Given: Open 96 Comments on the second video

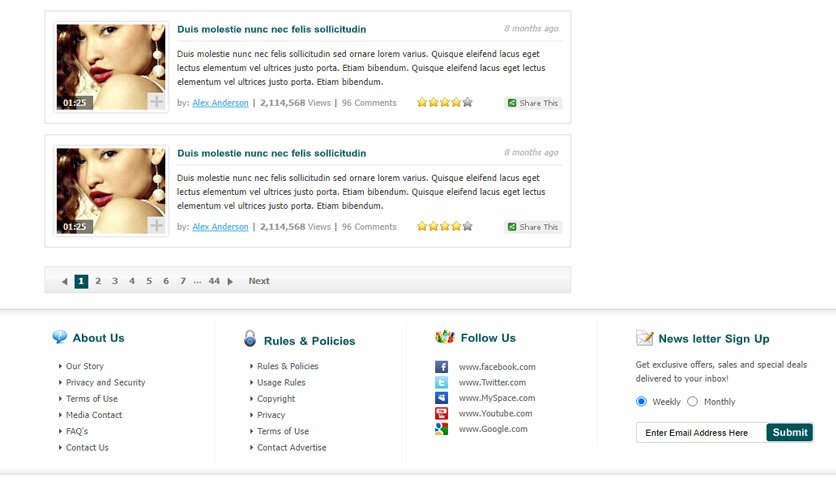Looking at the screenshot, I should (x=369, y=227).
